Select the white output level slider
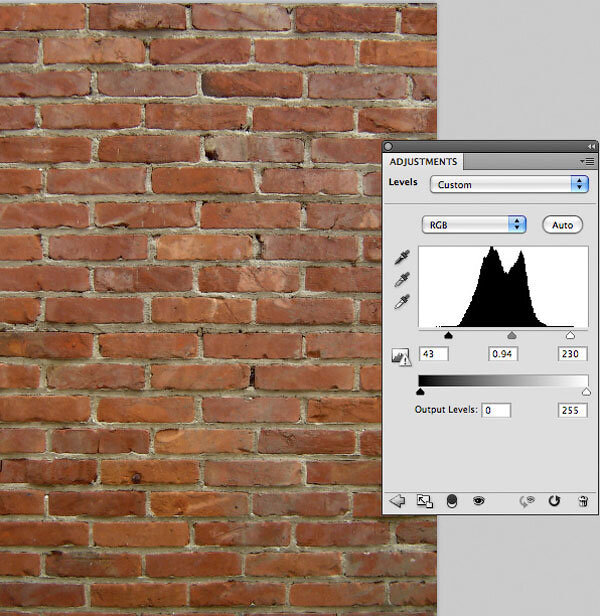Viewport: 600px width, 616px height. pyautogui.click(x=586, y=391)
